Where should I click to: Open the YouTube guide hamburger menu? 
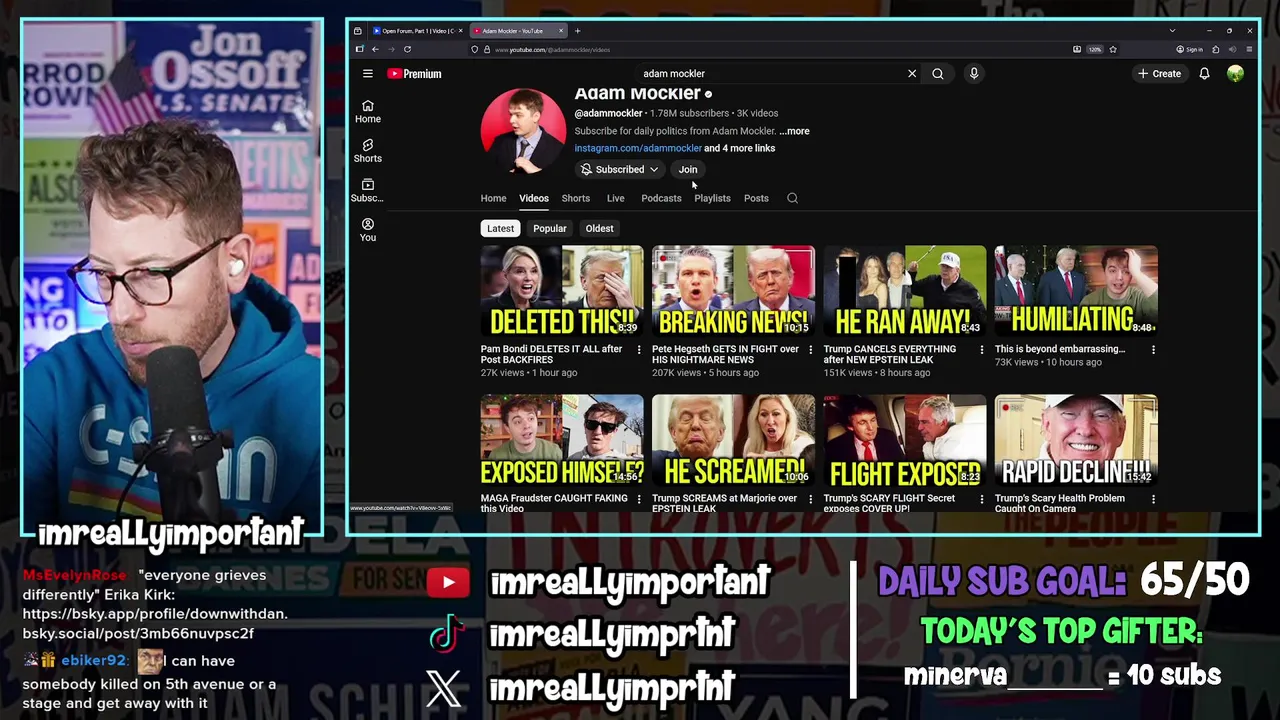click(368, 74)
